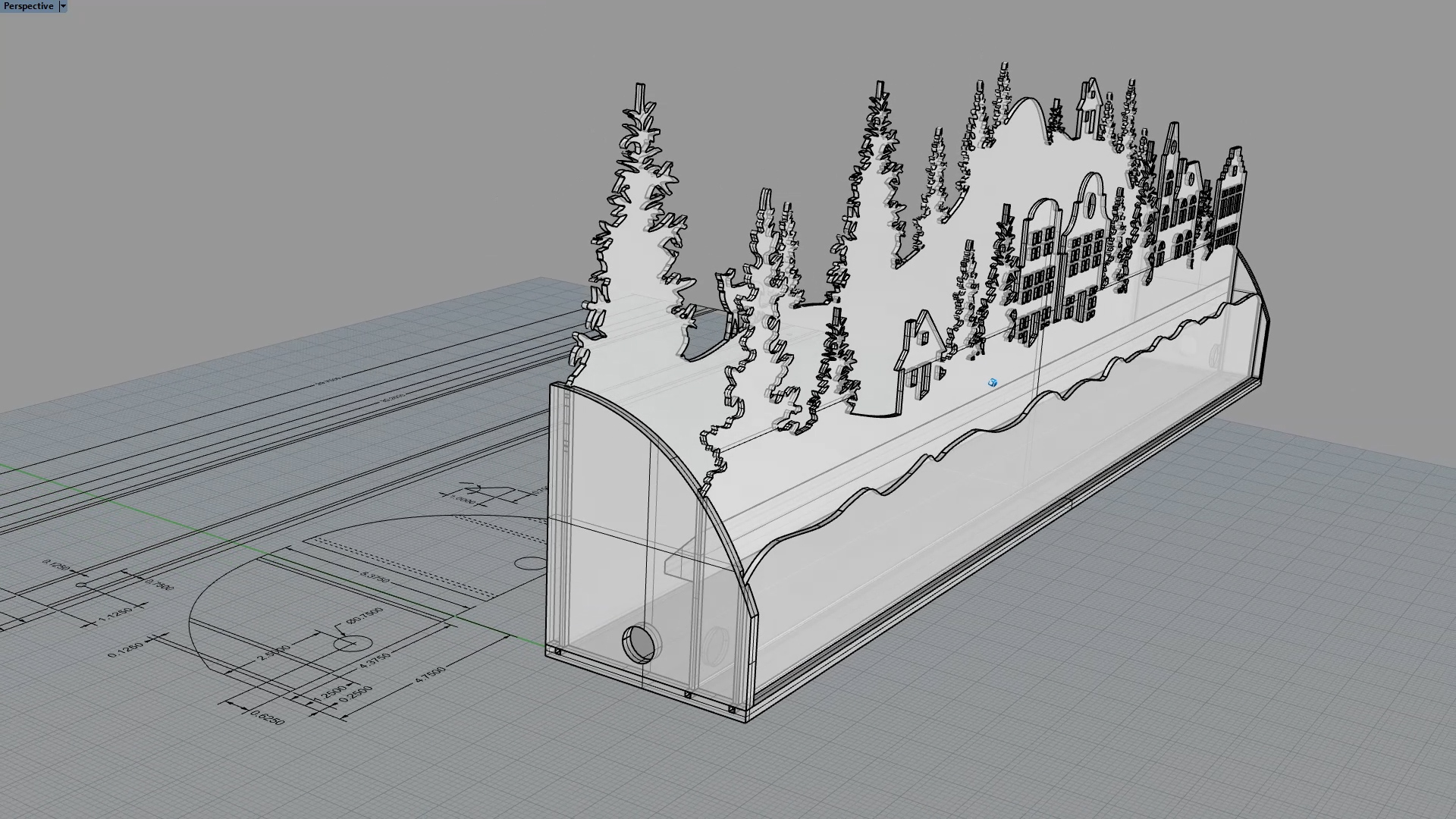Click the small blue cube icon

pyautogui.click(x=993, y=383)
